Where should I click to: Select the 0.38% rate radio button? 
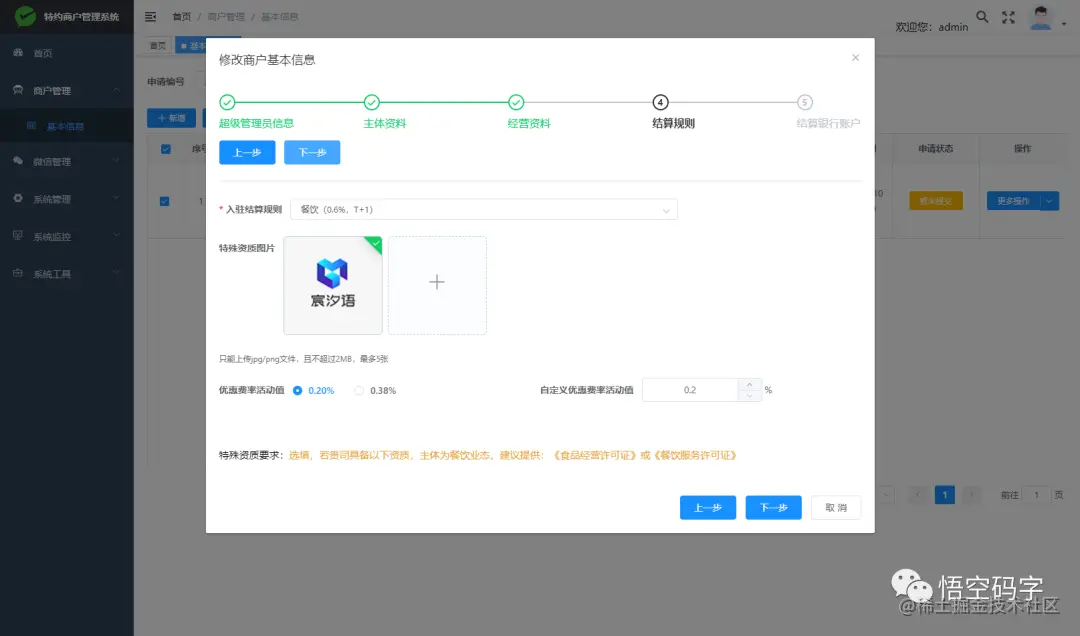point(359,391)
